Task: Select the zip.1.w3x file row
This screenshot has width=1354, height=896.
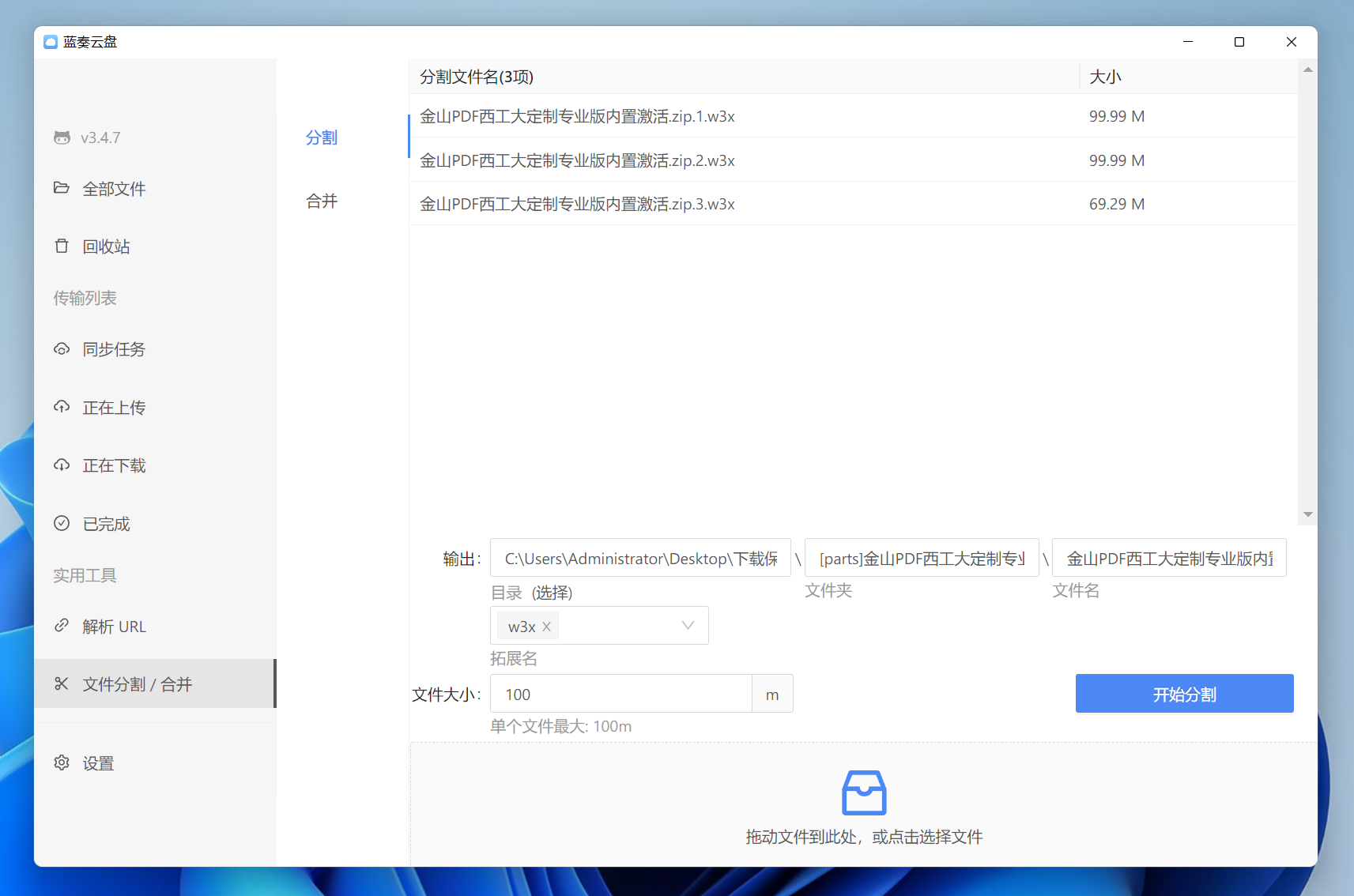Action: click(854, 116)
